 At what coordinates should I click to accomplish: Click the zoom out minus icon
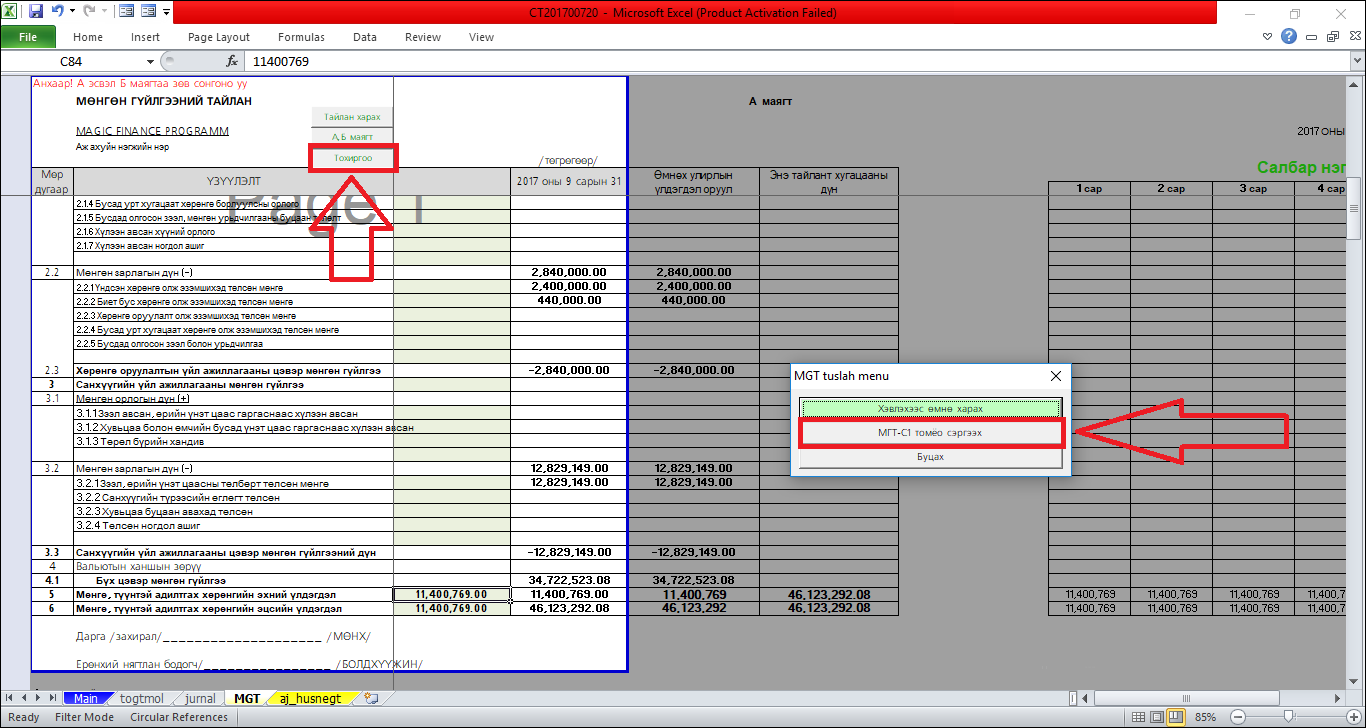pyautogui.click(x=1238, y=717)
